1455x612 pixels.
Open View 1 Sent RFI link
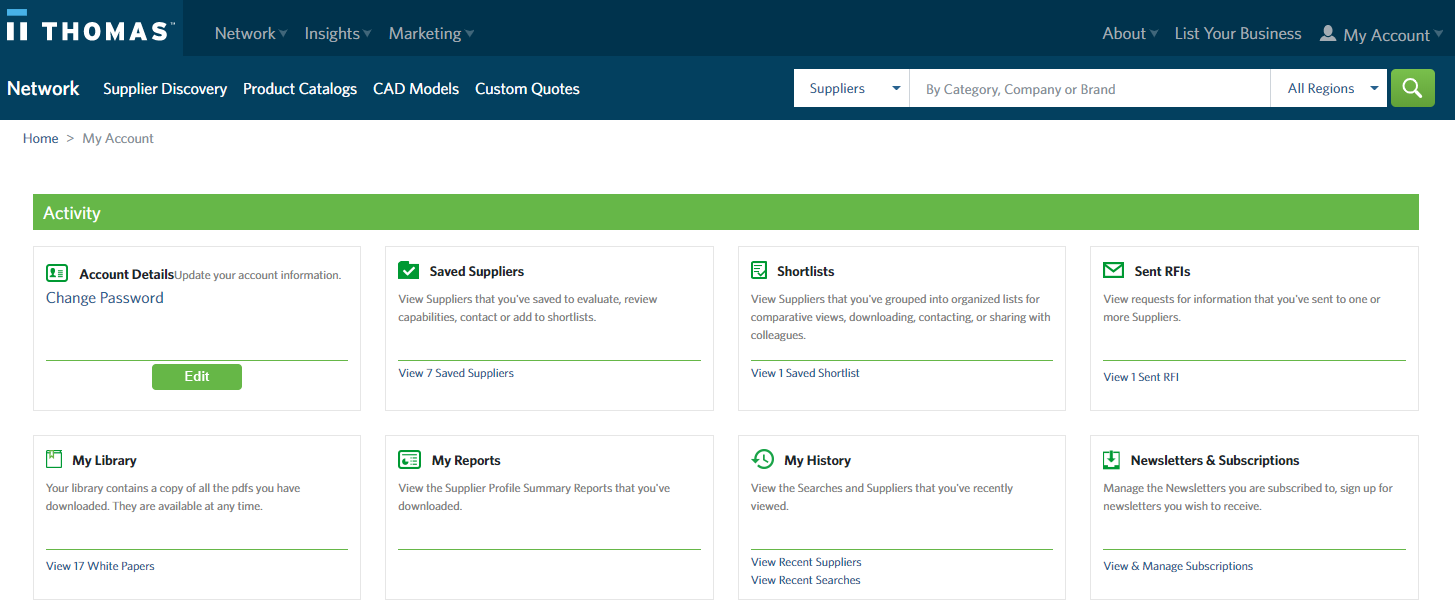[1141, 377]
